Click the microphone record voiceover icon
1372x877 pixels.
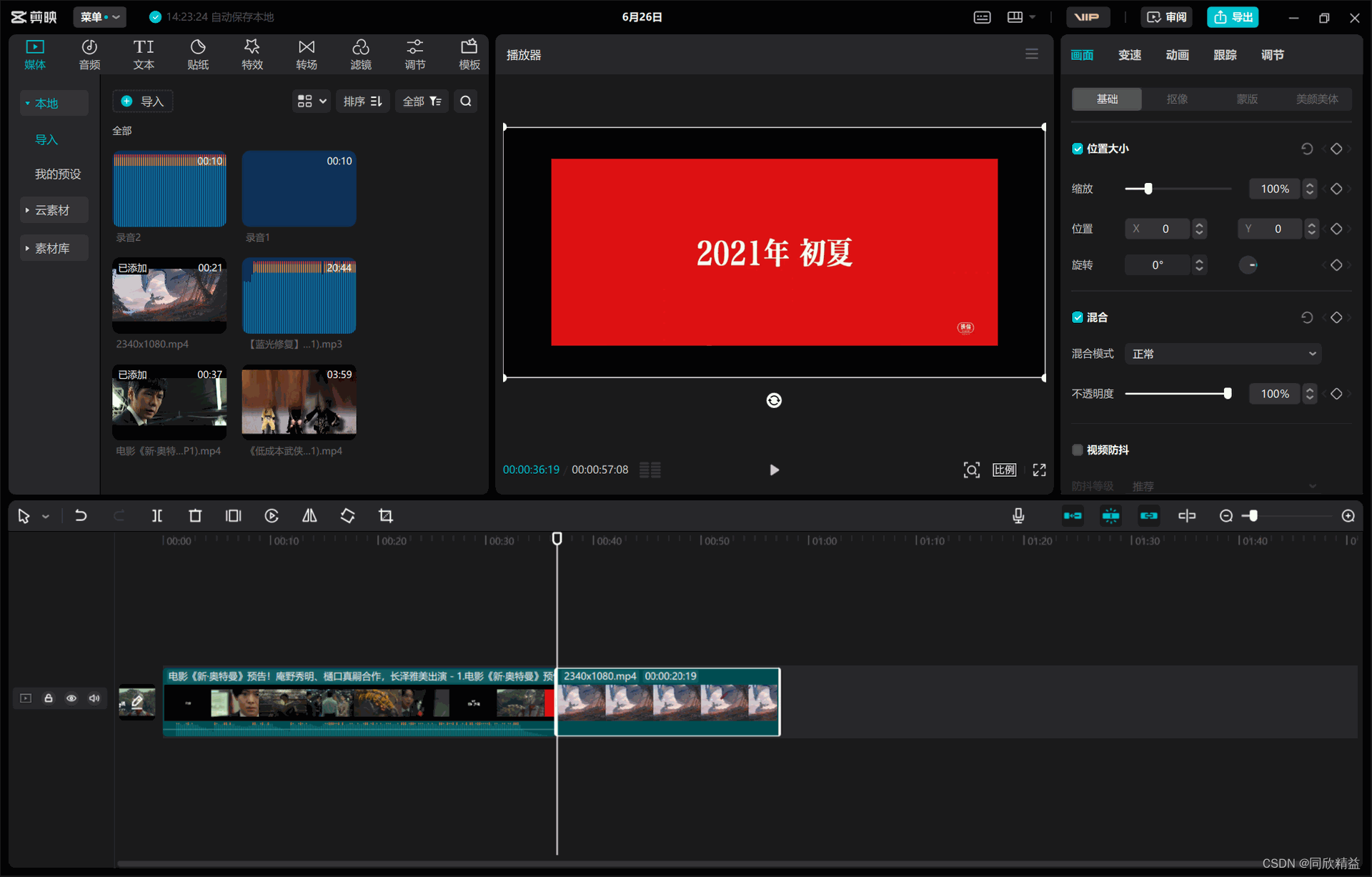tap(1018, 516)
